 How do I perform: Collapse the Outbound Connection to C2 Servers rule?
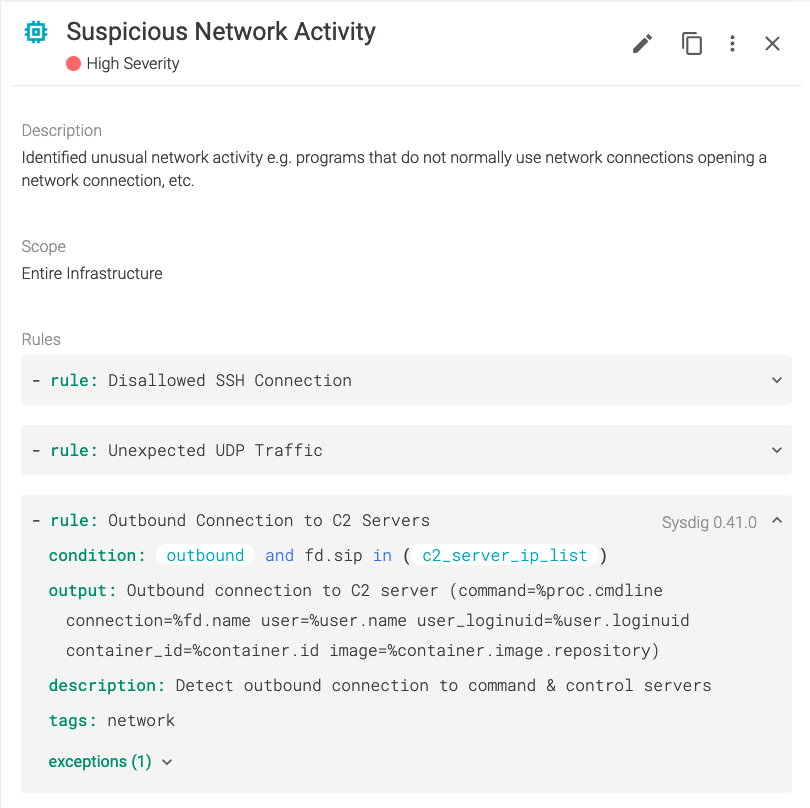click(x=776, y=521)
